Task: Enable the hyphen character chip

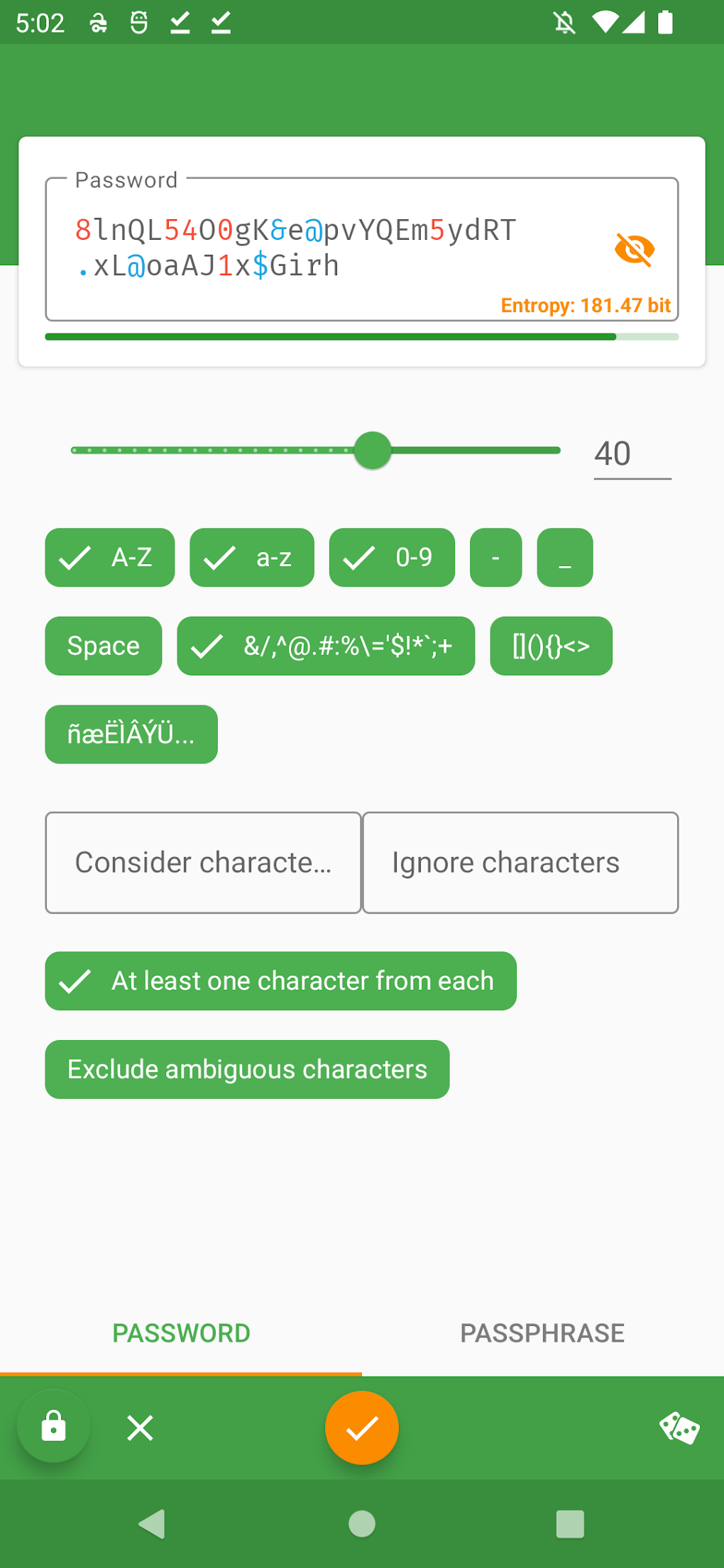Action: tap(495, 558)
